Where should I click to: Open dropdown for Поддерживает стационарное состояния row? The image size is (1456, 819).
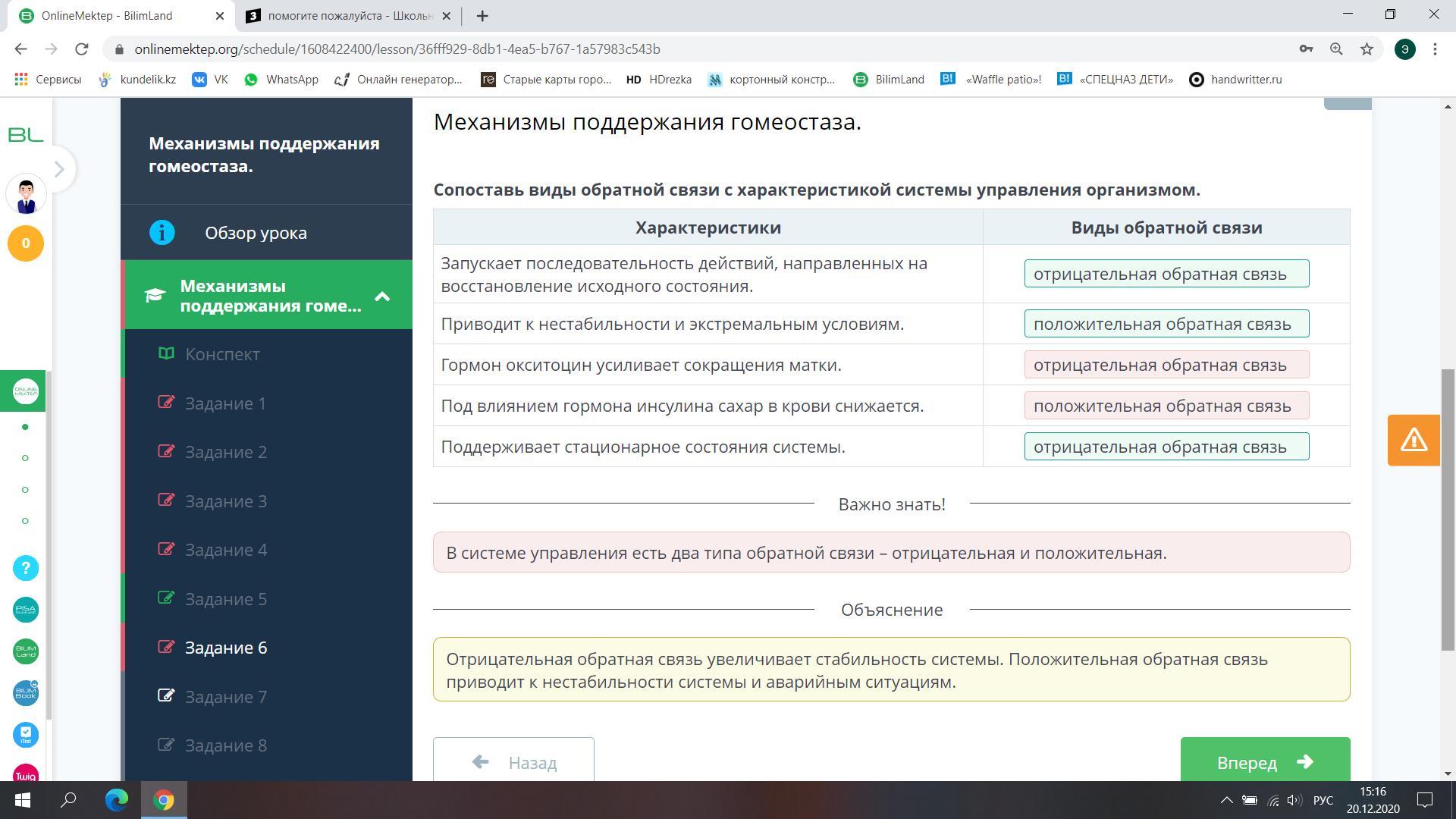(1166, 447)
